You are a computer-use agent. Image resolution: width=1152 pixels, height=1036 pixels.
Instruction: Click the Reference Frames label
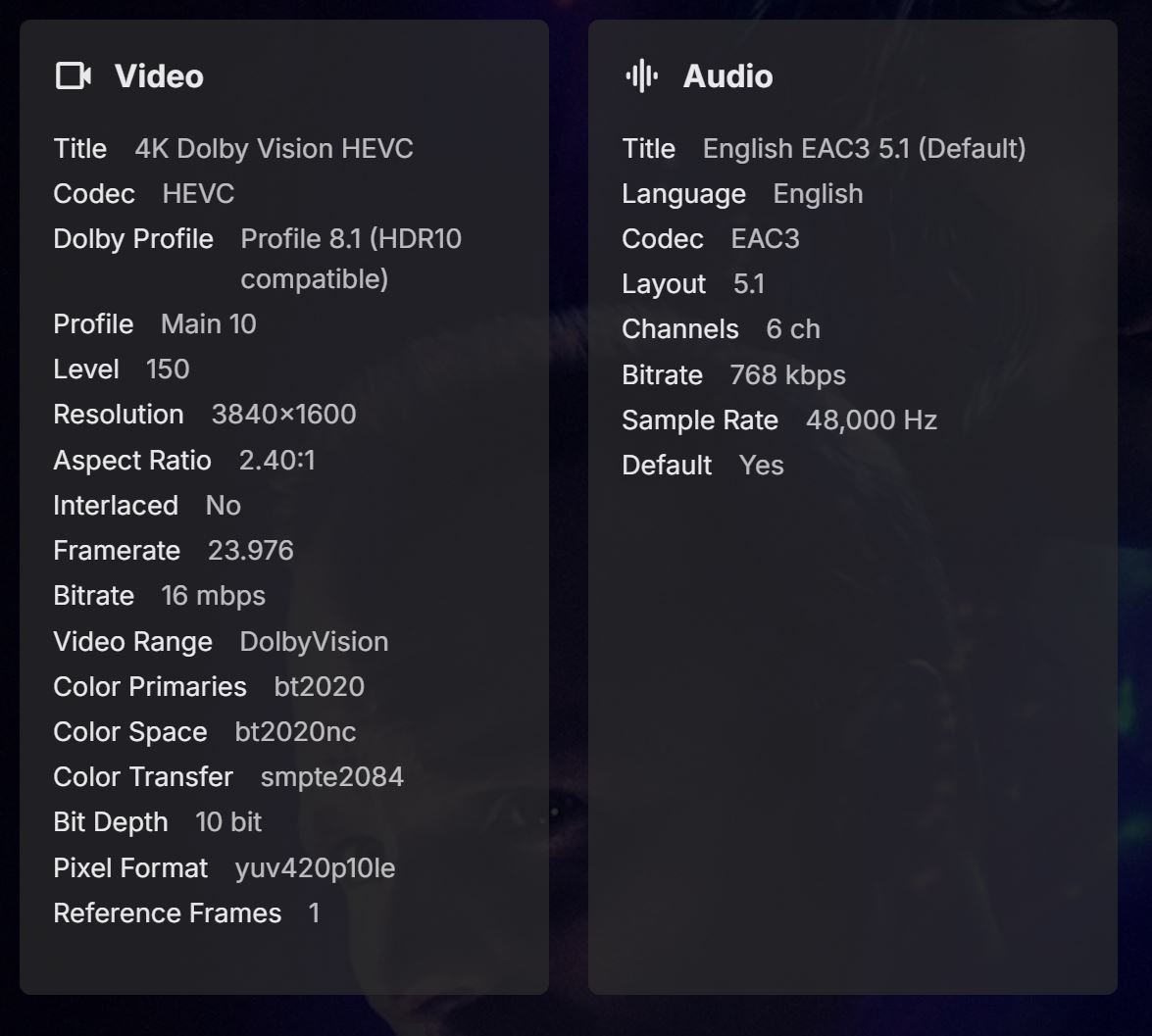(x=167, y=913)
